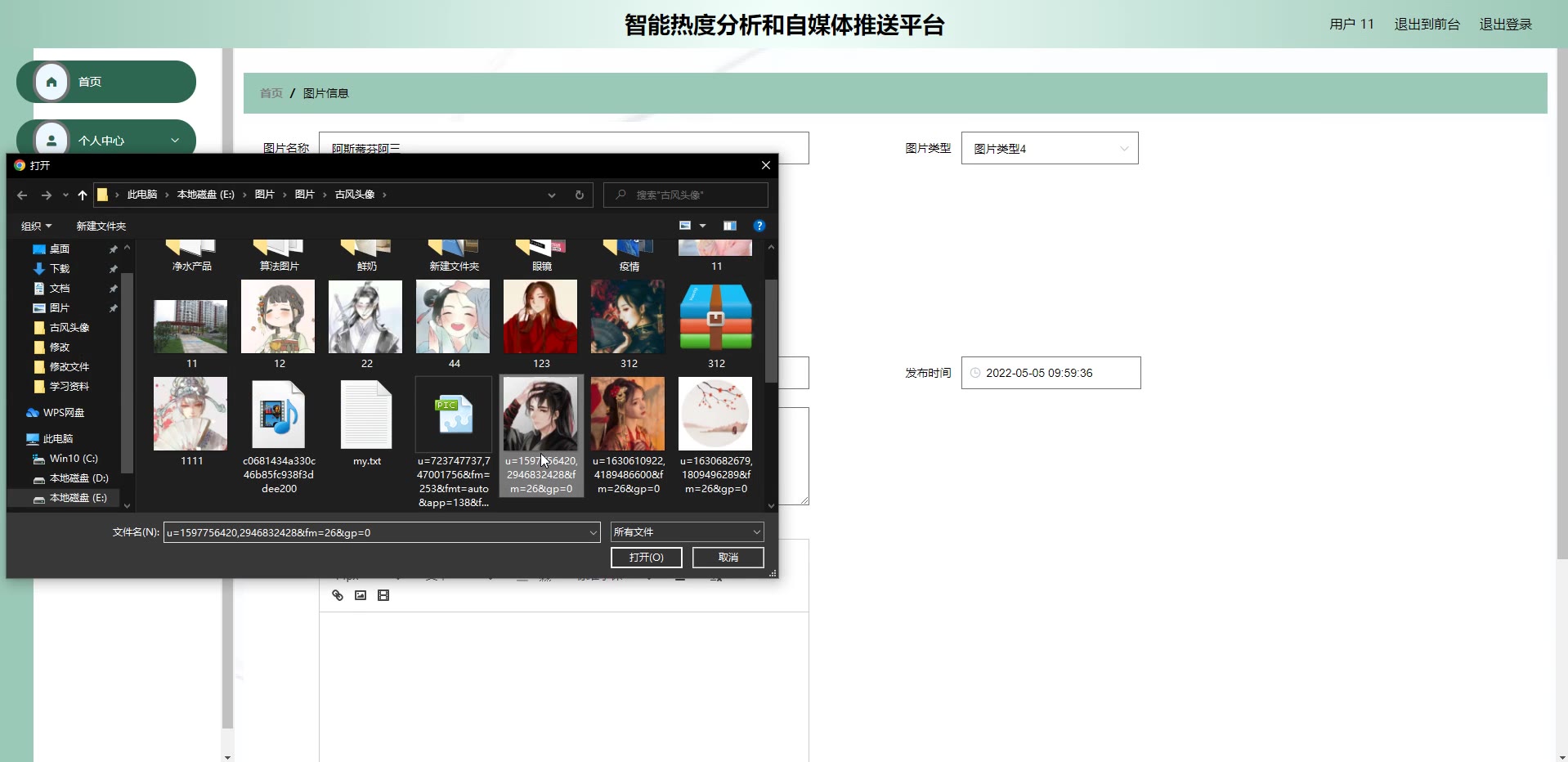Select the 疫情 folder
The image size is (1568, 762).
pos(629,255)
